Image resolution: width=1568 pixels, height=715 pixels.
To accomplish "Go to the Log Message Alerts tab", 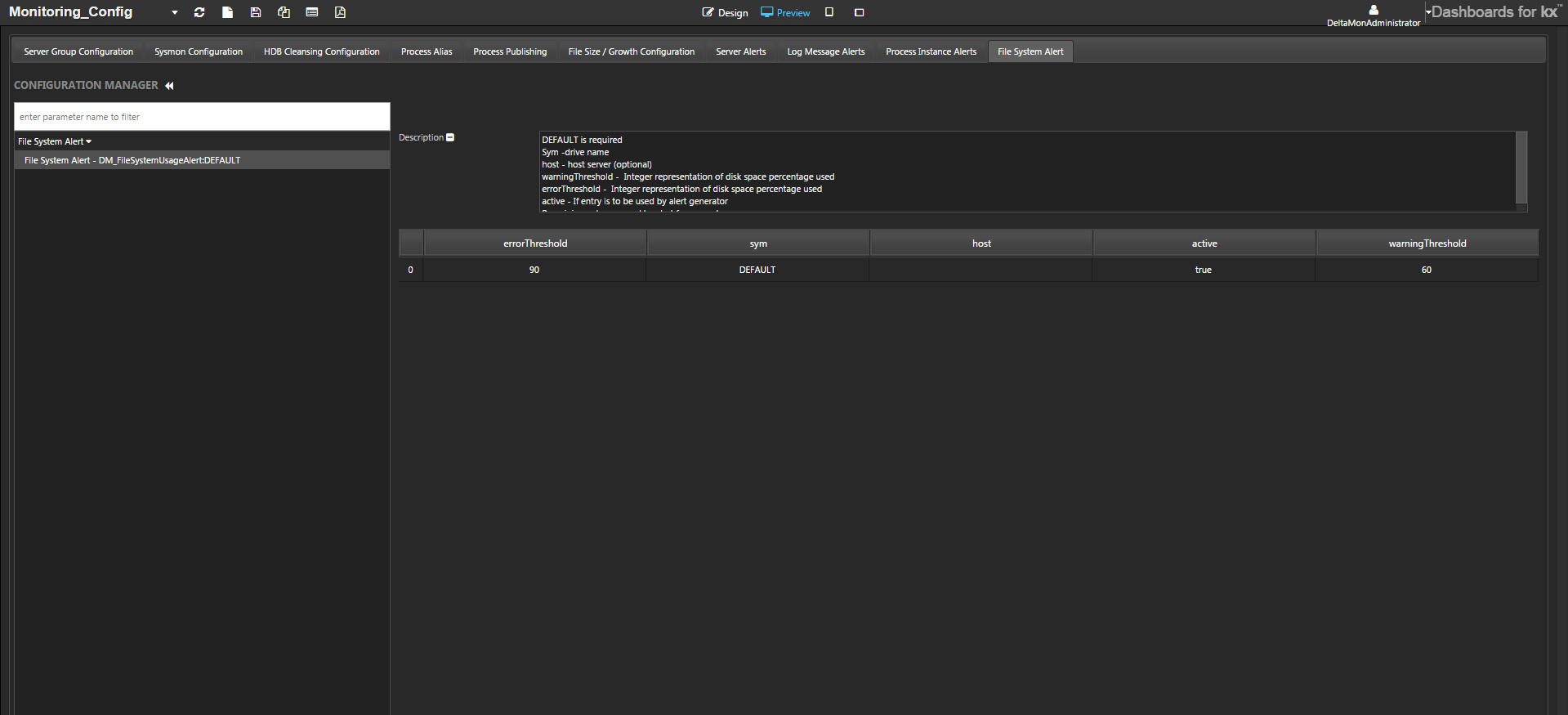I will [826, 51].
